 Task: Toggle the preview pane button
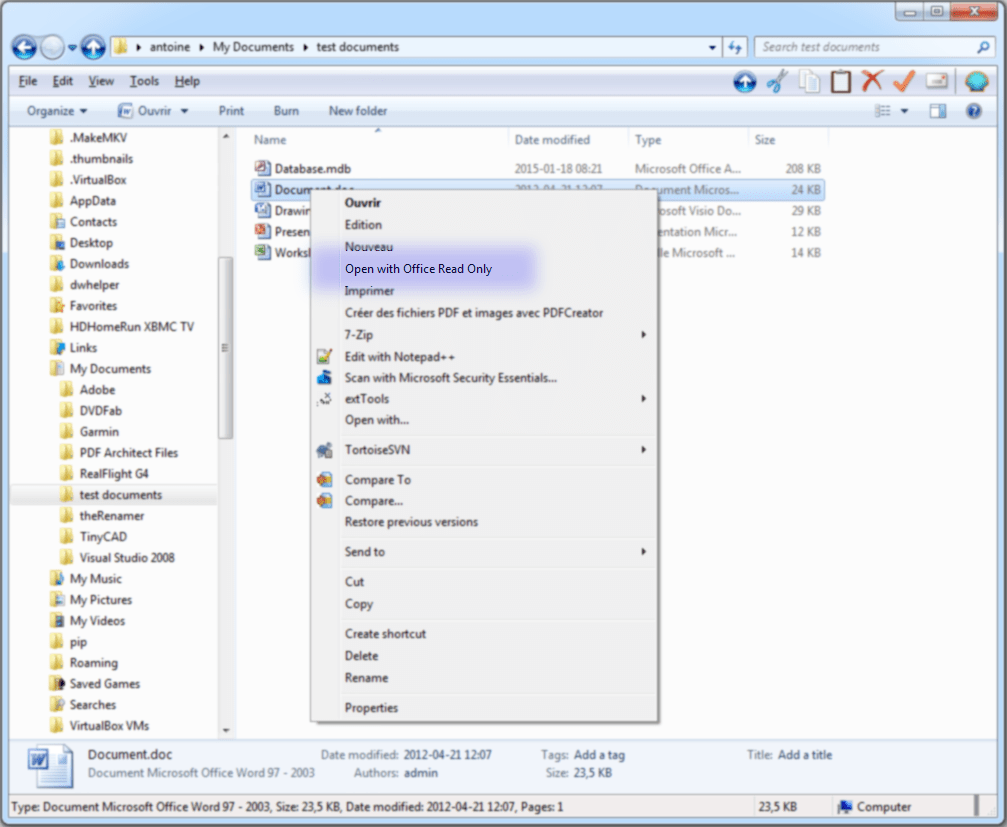click(x=938, y=110)
